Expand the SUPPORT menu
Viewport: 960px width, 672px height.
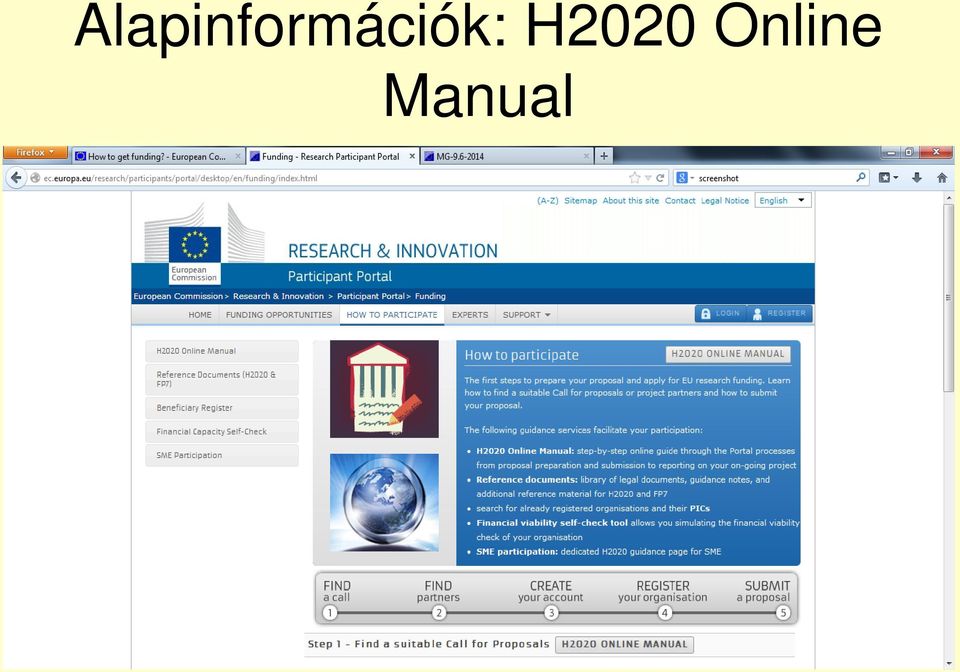click(526, 315)
